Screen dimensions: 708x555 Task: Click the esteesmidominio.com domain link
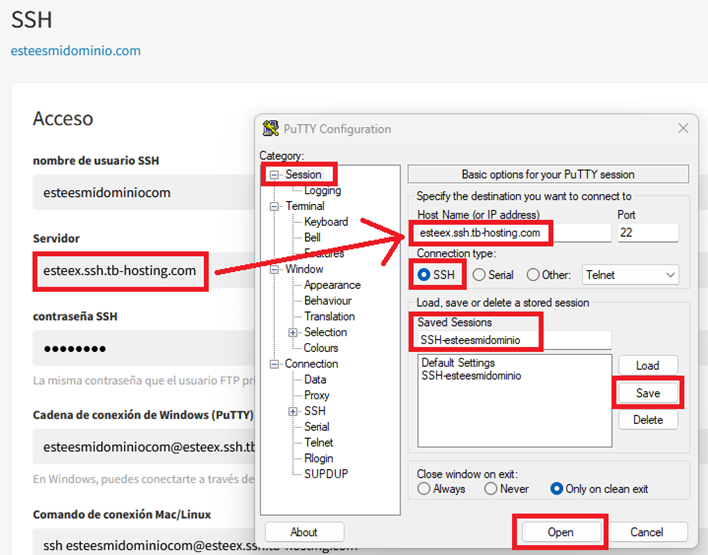[x=76, y=50]
